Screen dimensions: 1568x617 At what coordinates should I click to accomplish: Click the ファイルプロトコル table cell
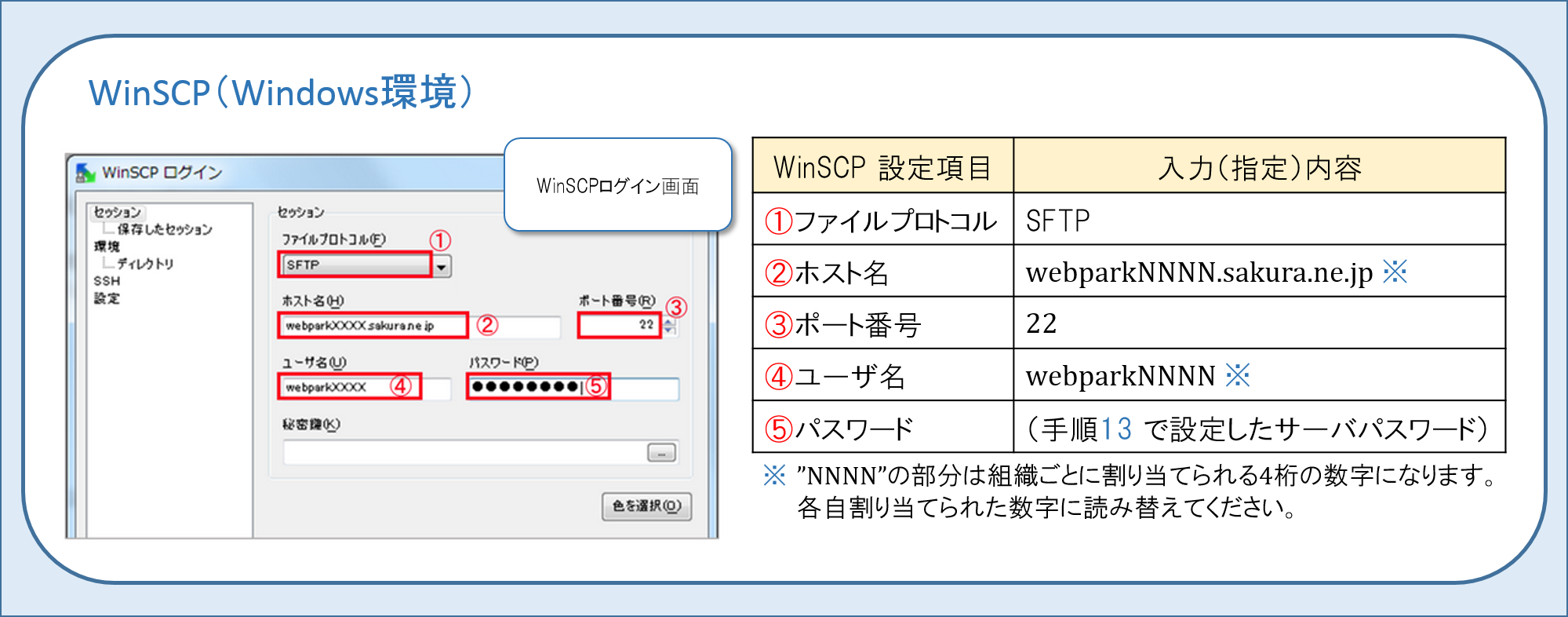click(883, 219)
